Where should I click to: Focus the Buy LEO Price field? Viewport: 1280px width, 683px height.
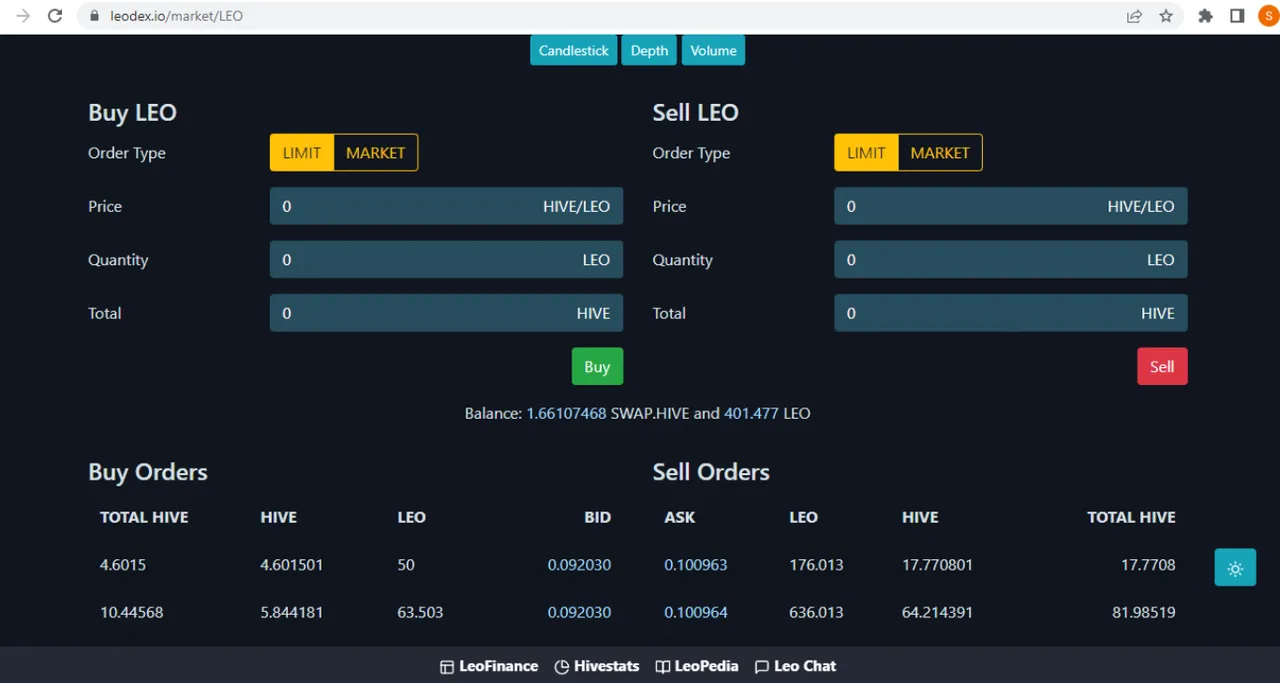[x=446, y=206]
